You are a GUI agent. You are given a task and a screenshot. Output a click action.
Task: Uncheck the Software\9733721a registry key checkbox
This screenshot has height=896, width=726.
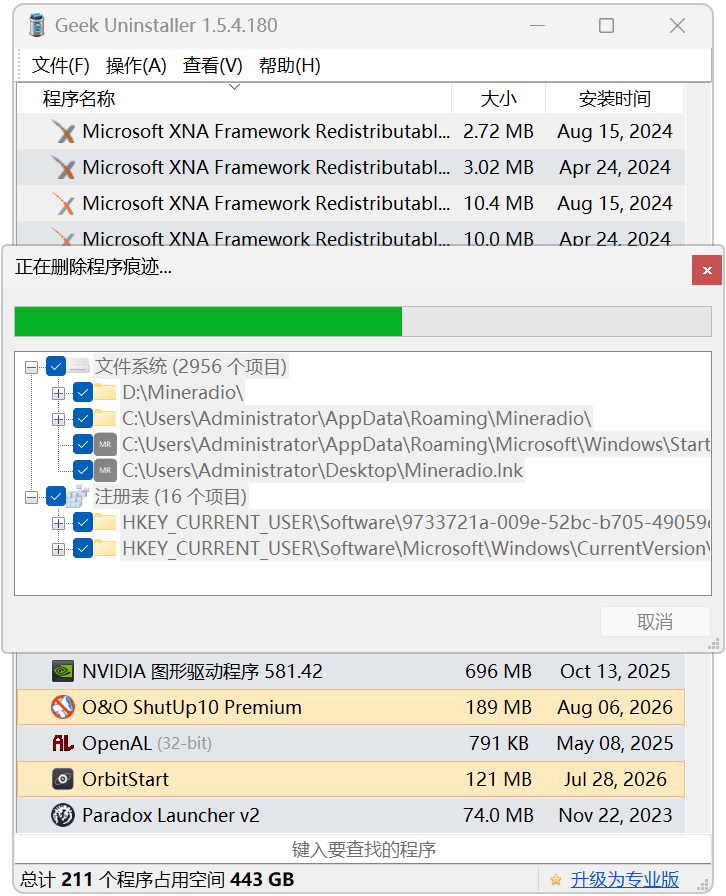coord(83,522)
